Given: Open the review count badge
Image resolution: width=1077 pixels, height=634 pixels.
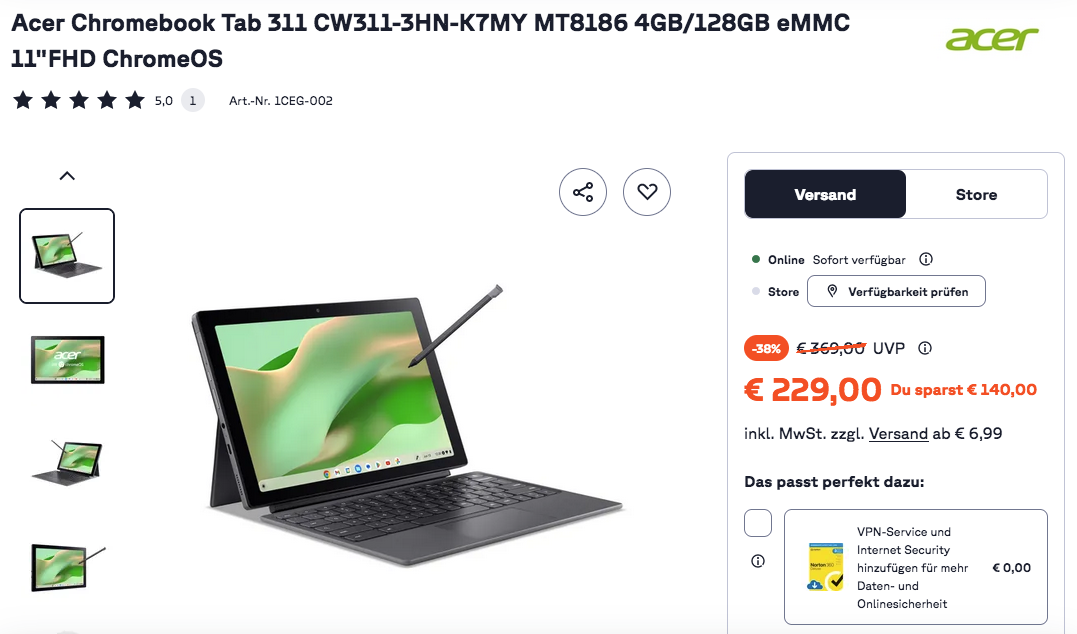Looking at the screenshot, I should pos(192,100).
